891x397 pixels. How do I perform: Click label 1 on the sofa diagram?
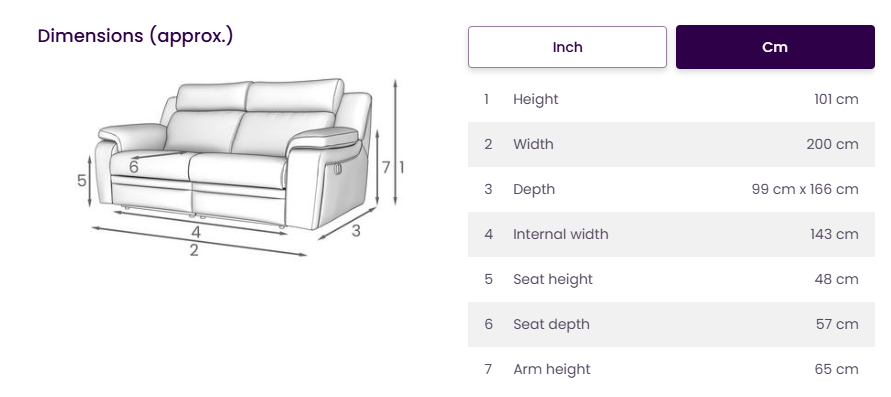coord(401,168)
